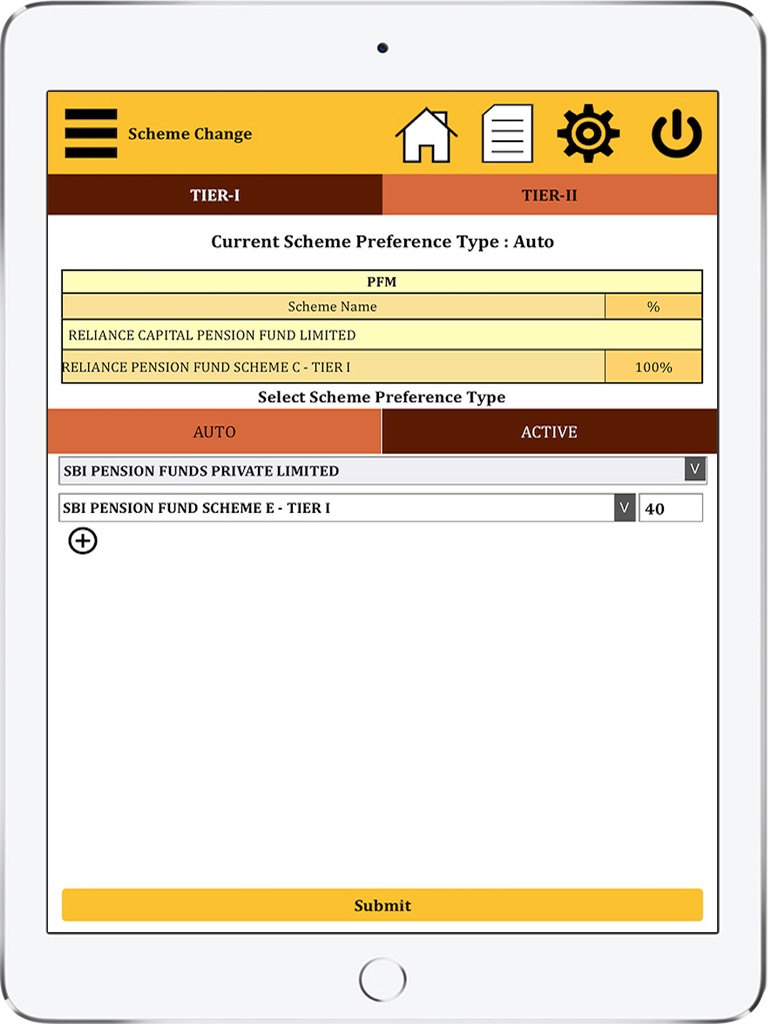This screenshot has height=1024, width=768.
Task: Select Current Scheme Preference Type heading
Action: coord(383,242)
